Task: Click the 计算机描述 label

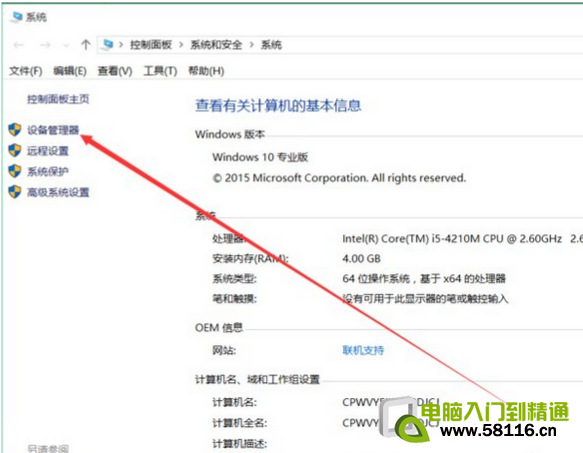Action: (240, 443)
